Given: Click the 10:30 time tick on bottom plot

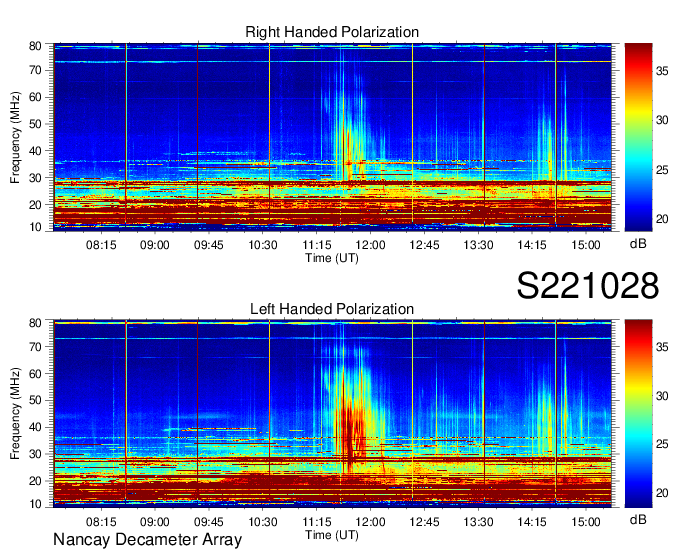Looking at the screenshot, I should click(263, 522).
